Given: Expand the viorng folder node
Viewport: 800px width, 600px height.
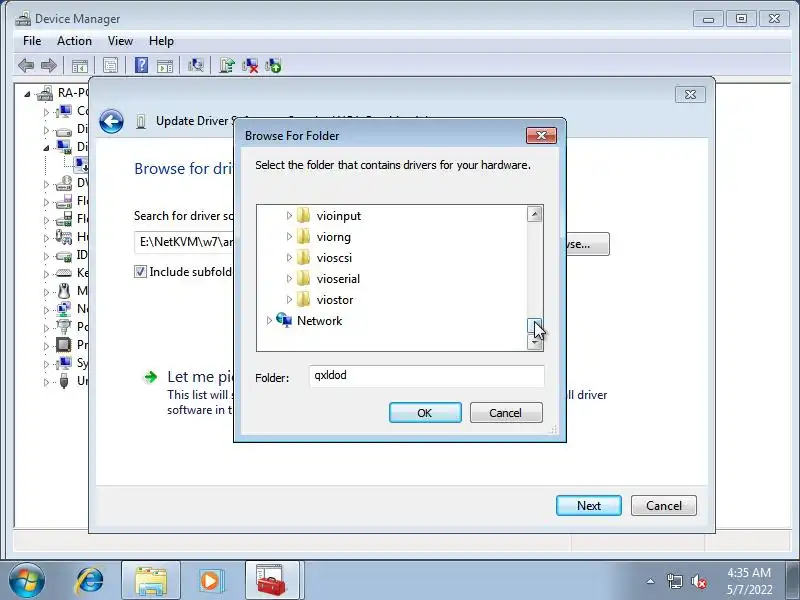Looking at the screenshot, I should [x=289, y=237].
